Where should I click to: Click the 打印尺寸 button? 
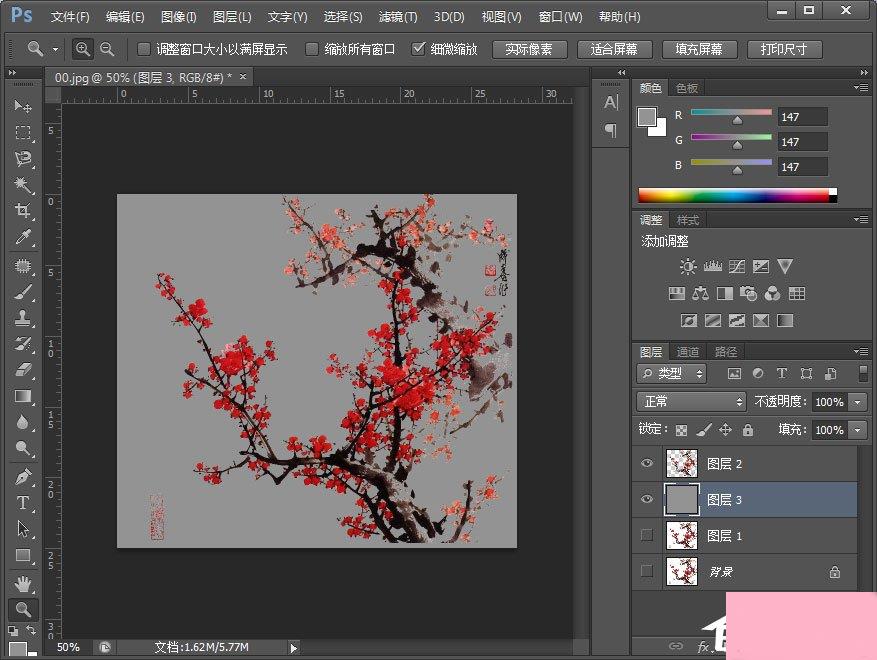(784, 49)
